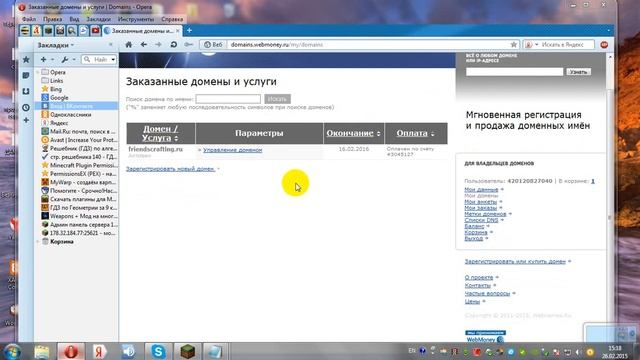Open the pinned tab with magnifier icon
The image size is (640, 360).
[x=72, y=31]
